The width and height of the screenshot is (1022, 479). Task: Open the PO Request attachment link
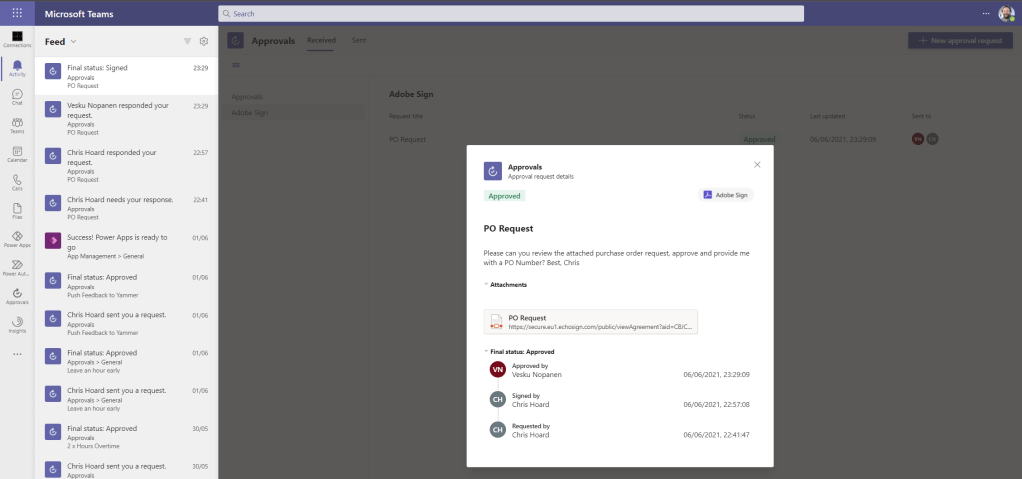pyautogui.click(x=590, y=321)
